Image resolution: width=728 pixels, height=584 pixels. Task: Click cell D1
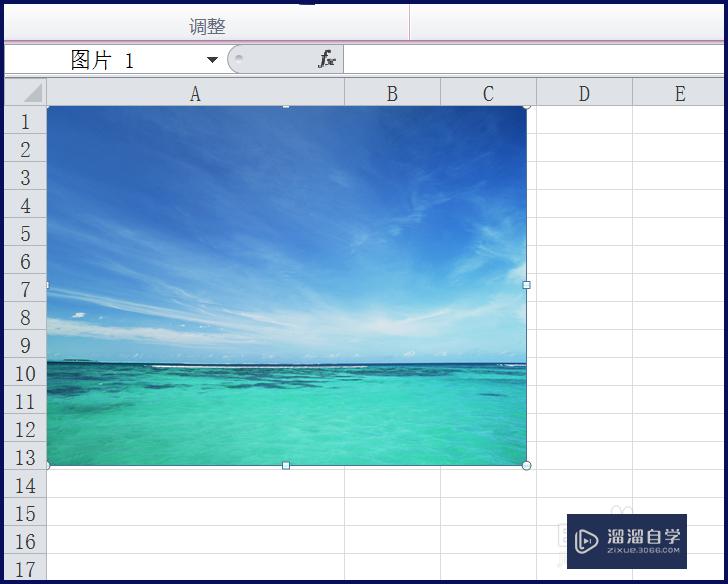[x=585, y=120]
